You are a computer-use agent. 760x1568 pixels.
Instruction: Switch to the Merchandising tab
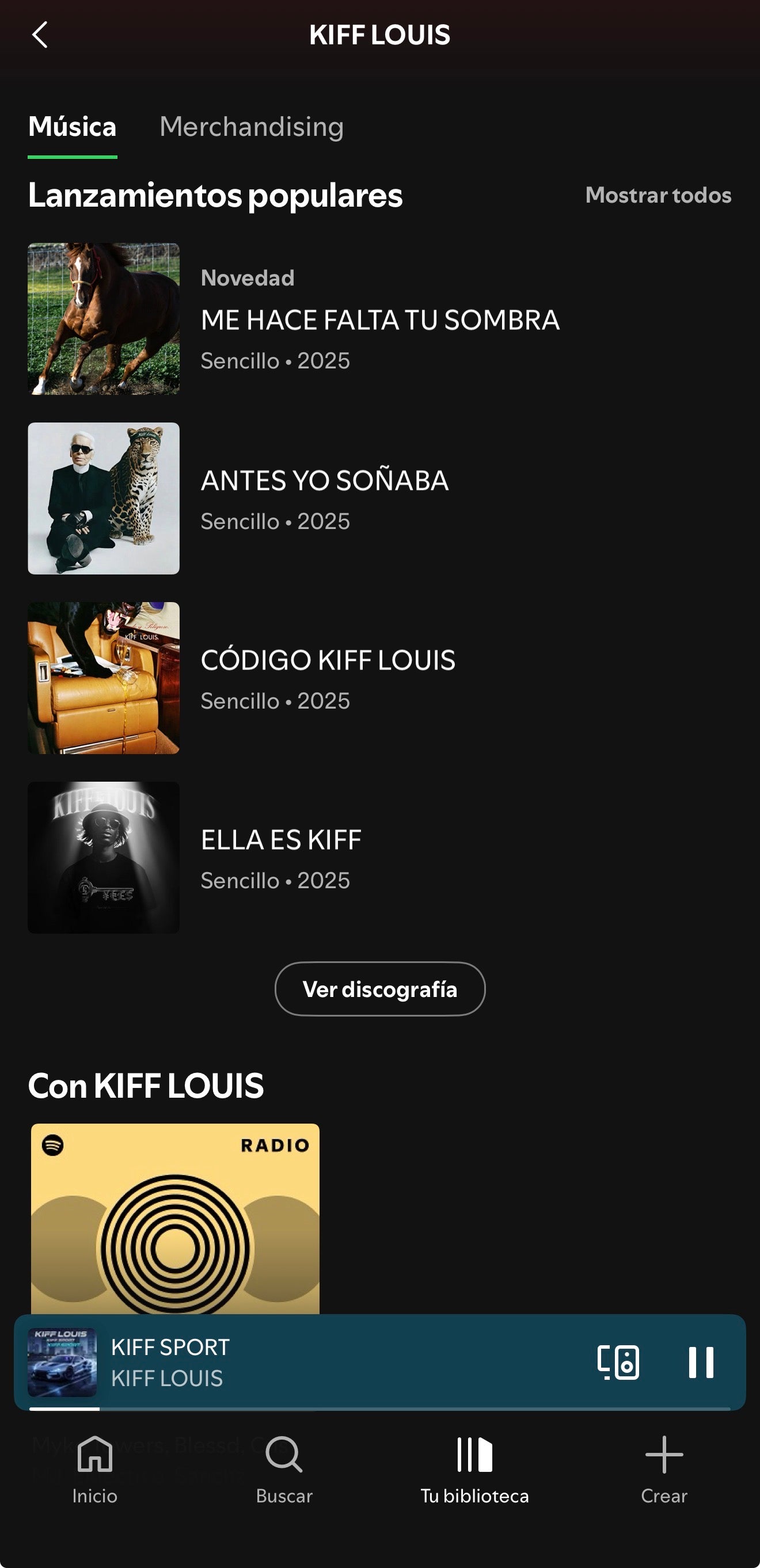(252, 127)
